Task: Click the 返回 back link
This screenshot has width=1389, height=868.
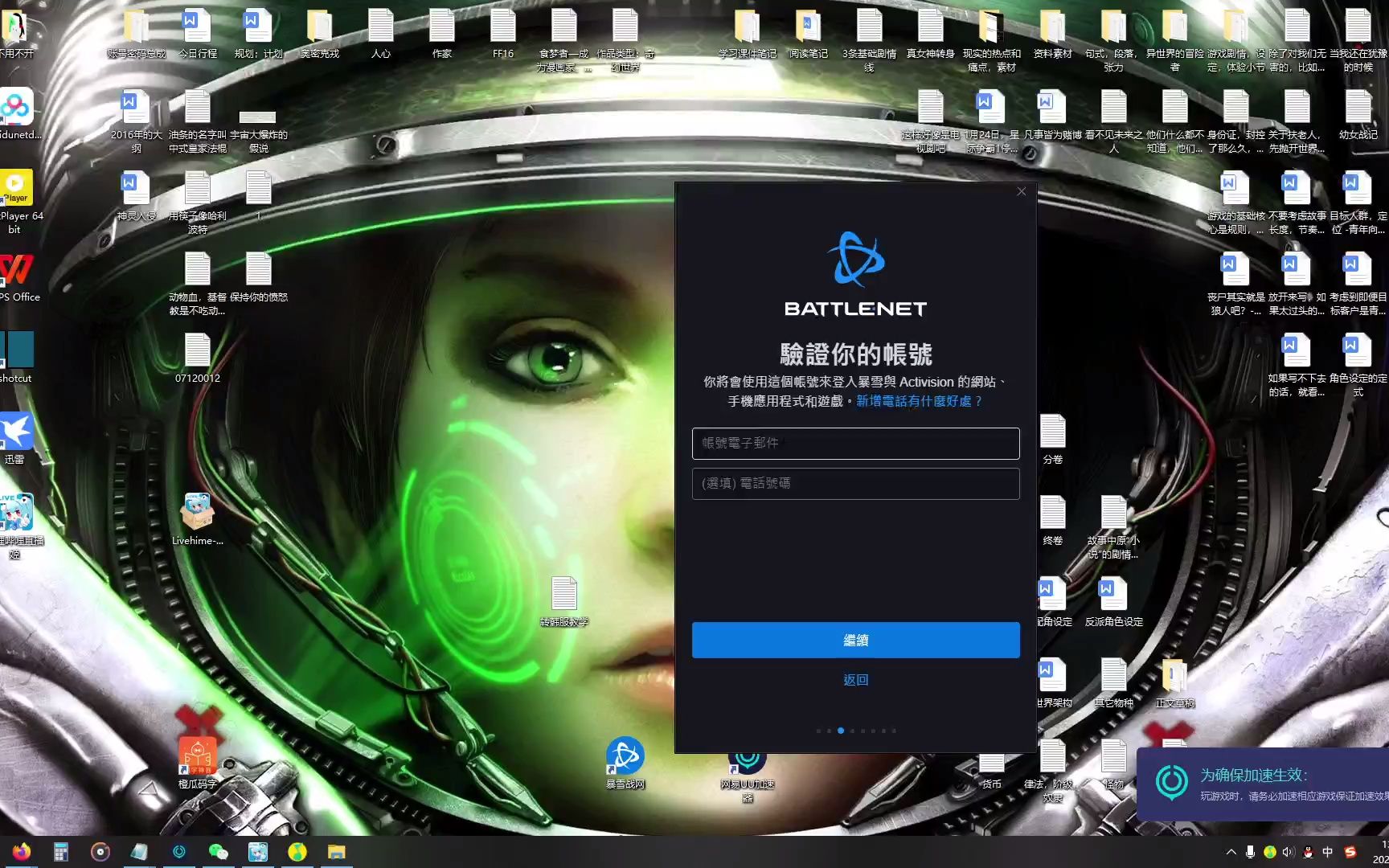Action: 855,680
